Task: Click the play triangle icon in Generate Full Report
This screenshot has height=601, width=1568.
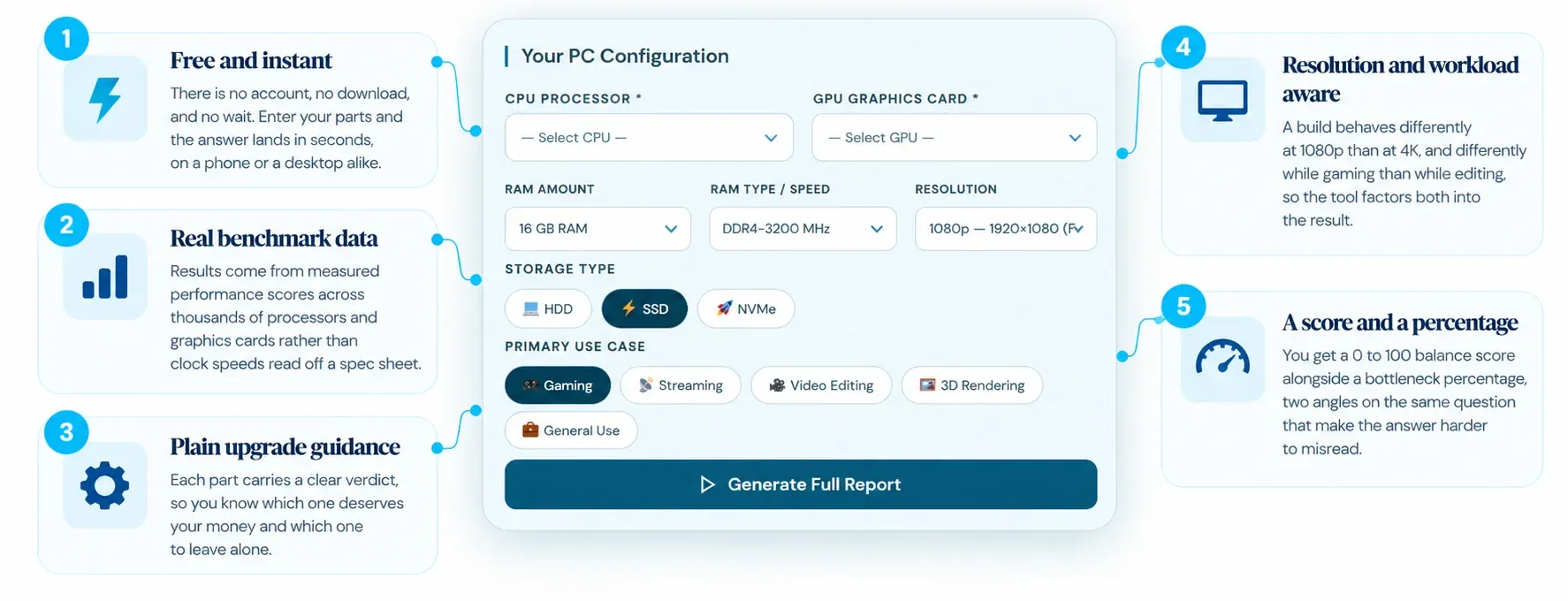Action: coord(707,484)
